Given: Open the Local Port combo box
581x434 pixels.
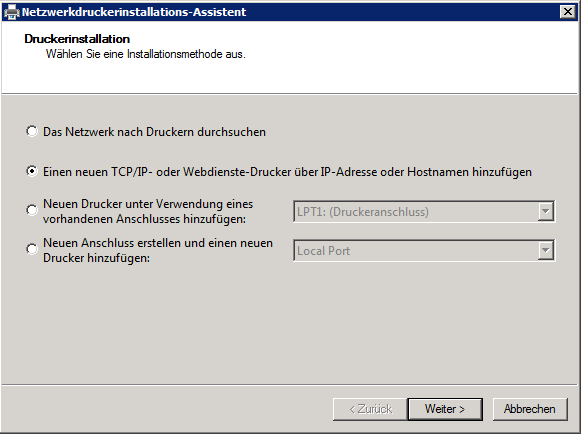Looking at the screenshot, I should (x=424, y=251).
